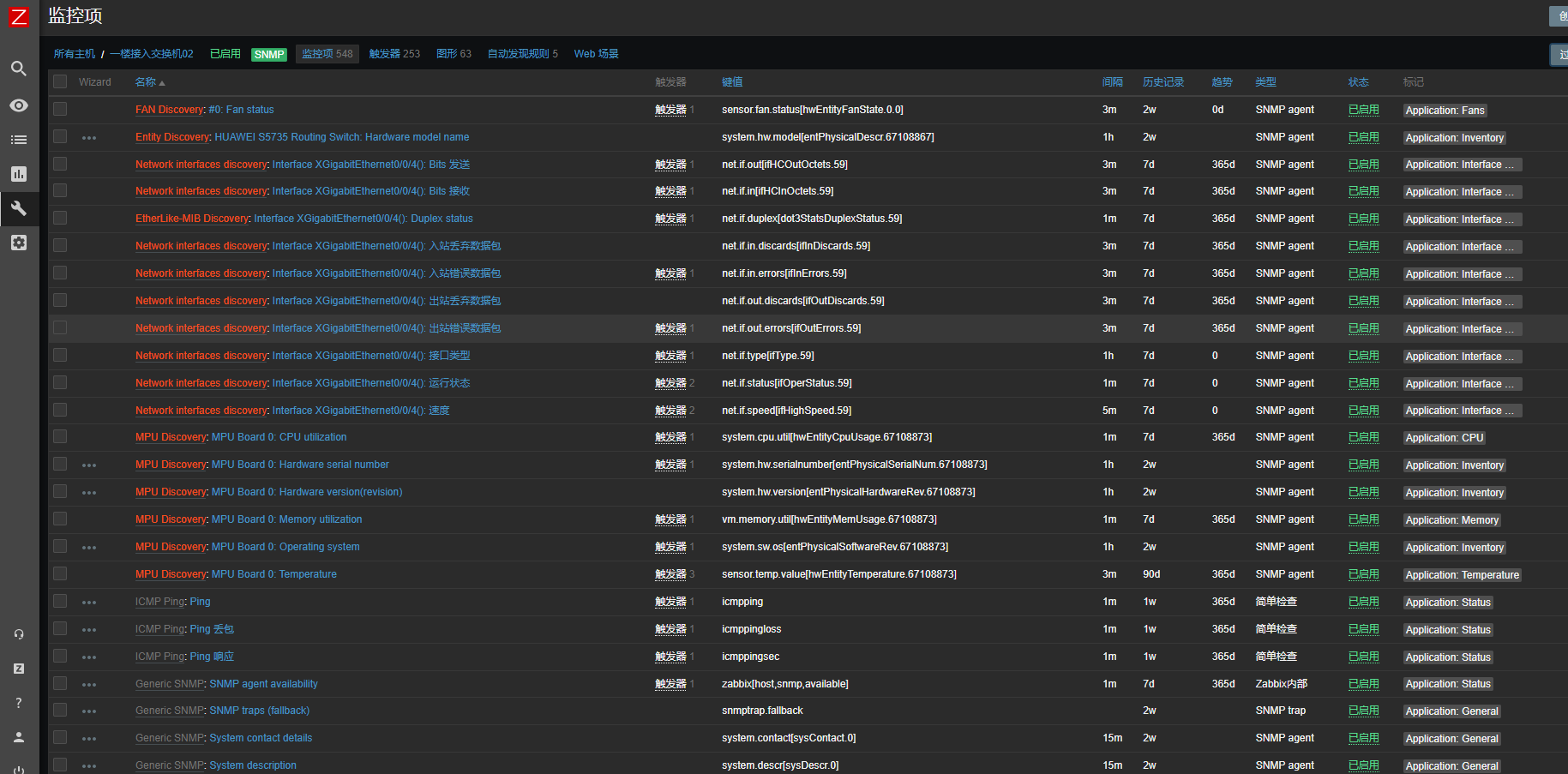Viewport: 1568px width, 774px height.
Task: Open the Reports chart icon in sidebar
Action: click(18, 174)
